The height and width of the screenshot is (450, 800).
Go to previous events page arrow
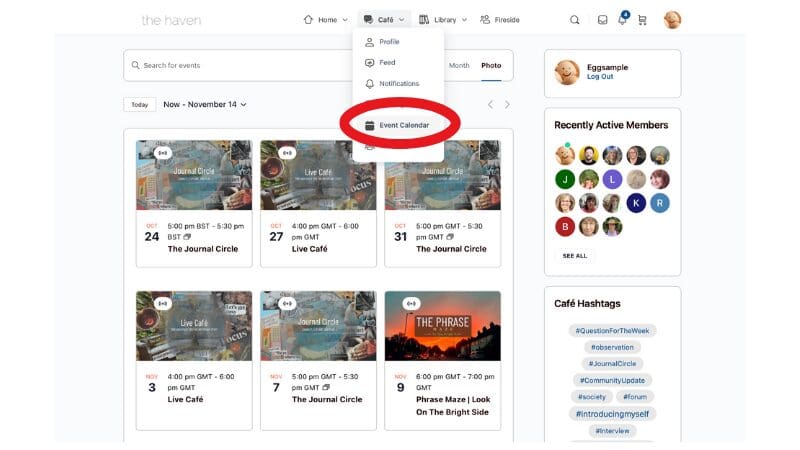pos(490,105)
